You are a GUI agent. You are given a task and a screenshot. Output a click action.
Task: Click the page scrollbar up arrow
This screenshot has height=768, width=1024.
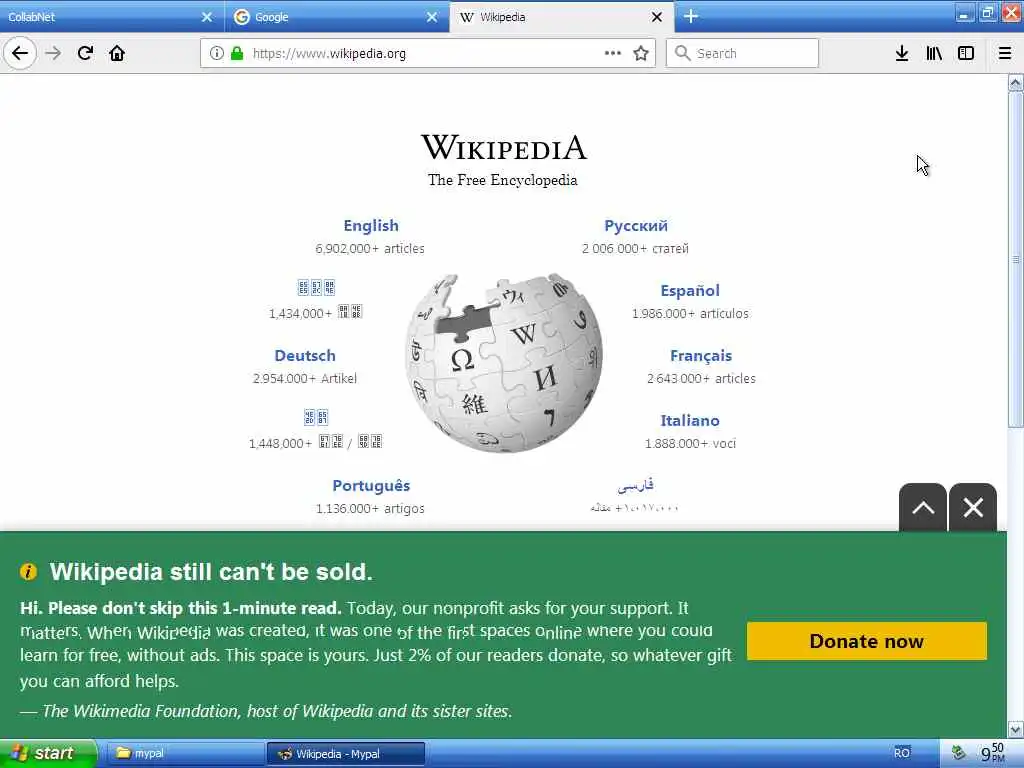[1016, 82]
